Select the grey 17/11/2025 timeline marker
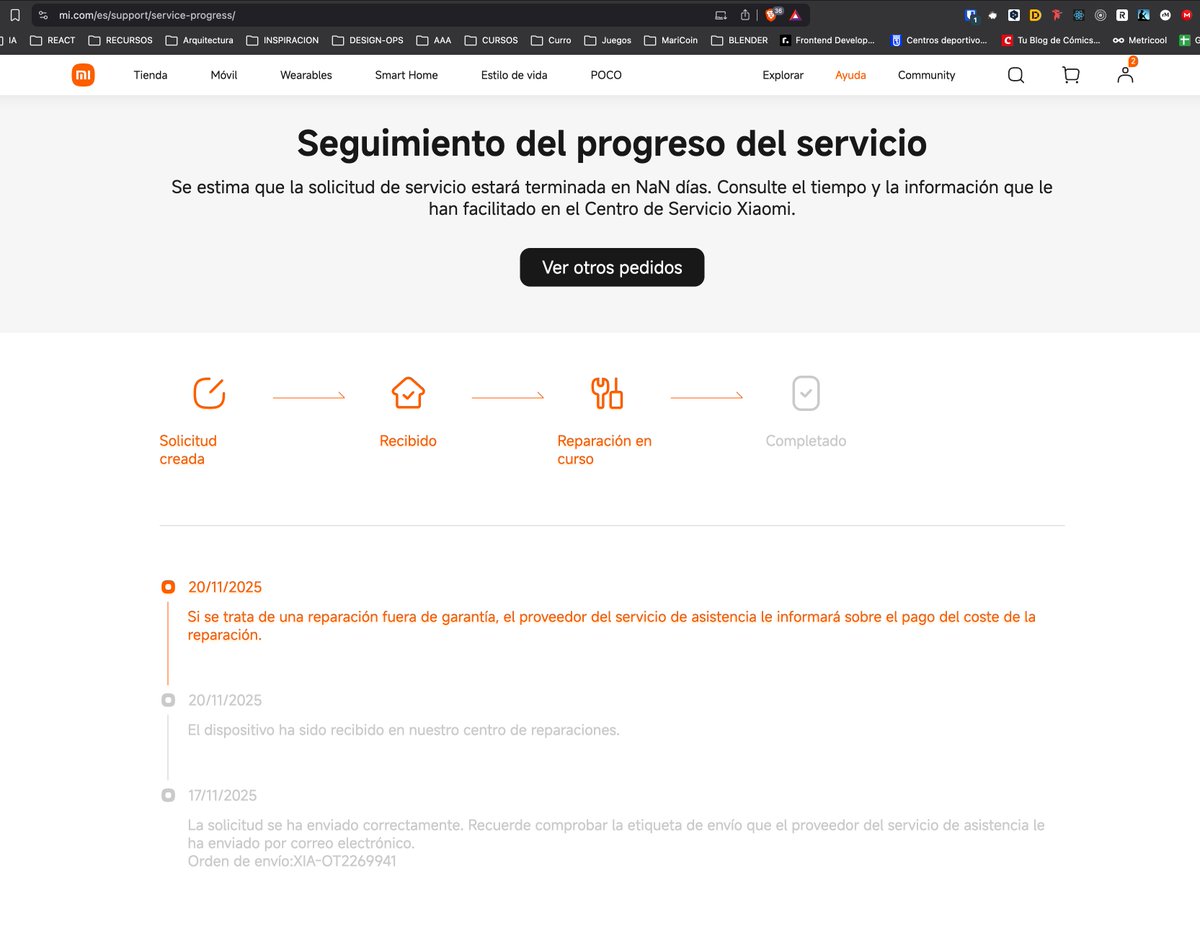Screen dimensions: 1200x943 pyautogui.click(x=168, y=795)
